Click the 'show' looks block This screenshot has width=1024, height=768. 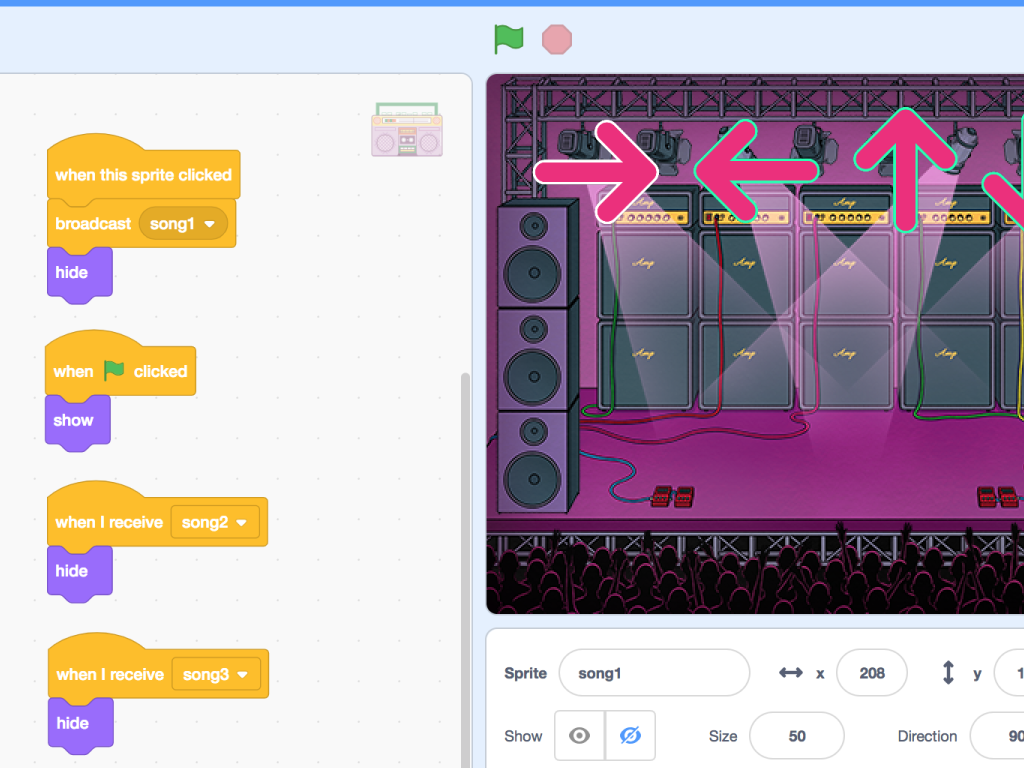[x=77, y=422]
